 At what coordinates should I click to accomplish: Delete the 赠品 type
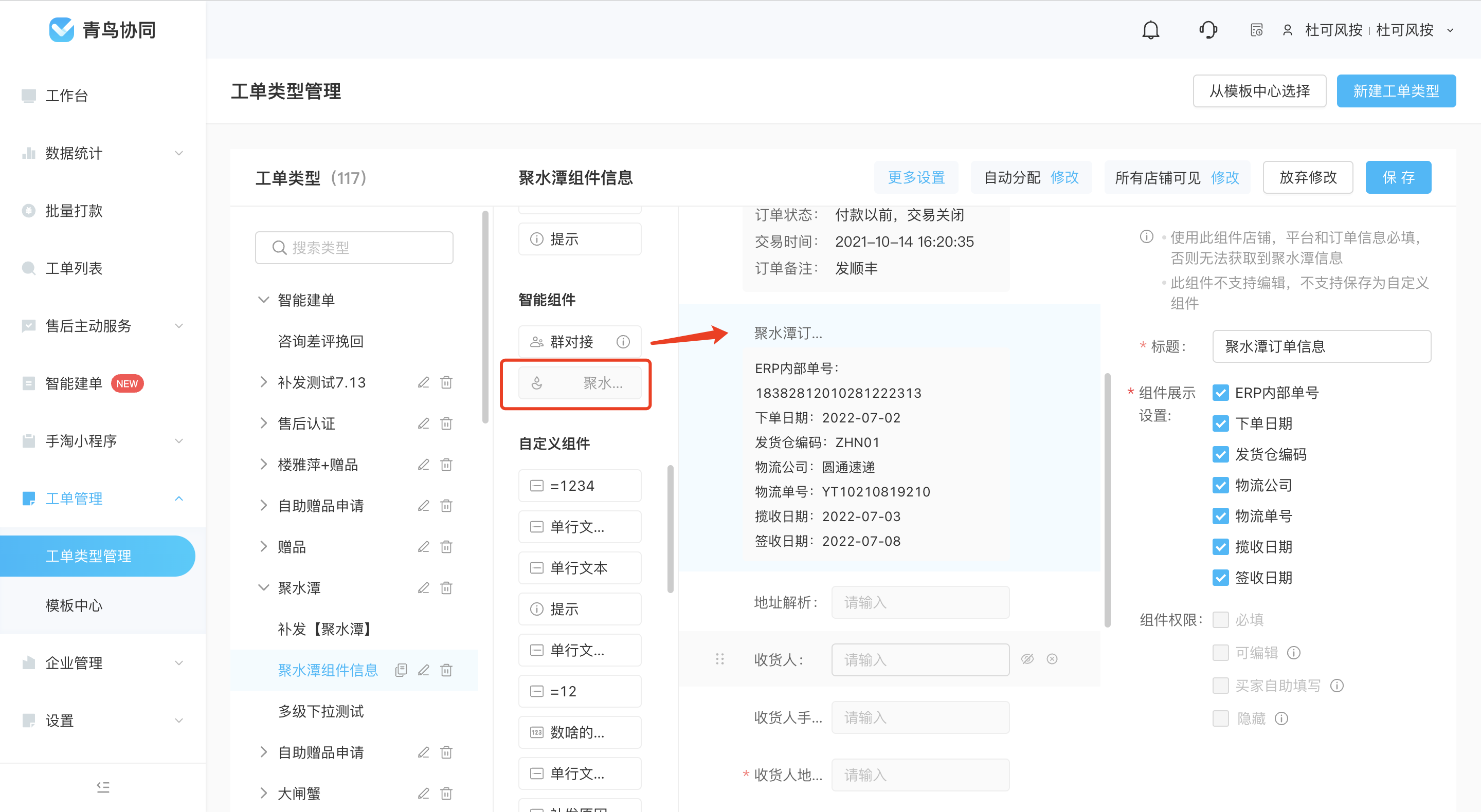pyautogui.click(x=446, y=546)
